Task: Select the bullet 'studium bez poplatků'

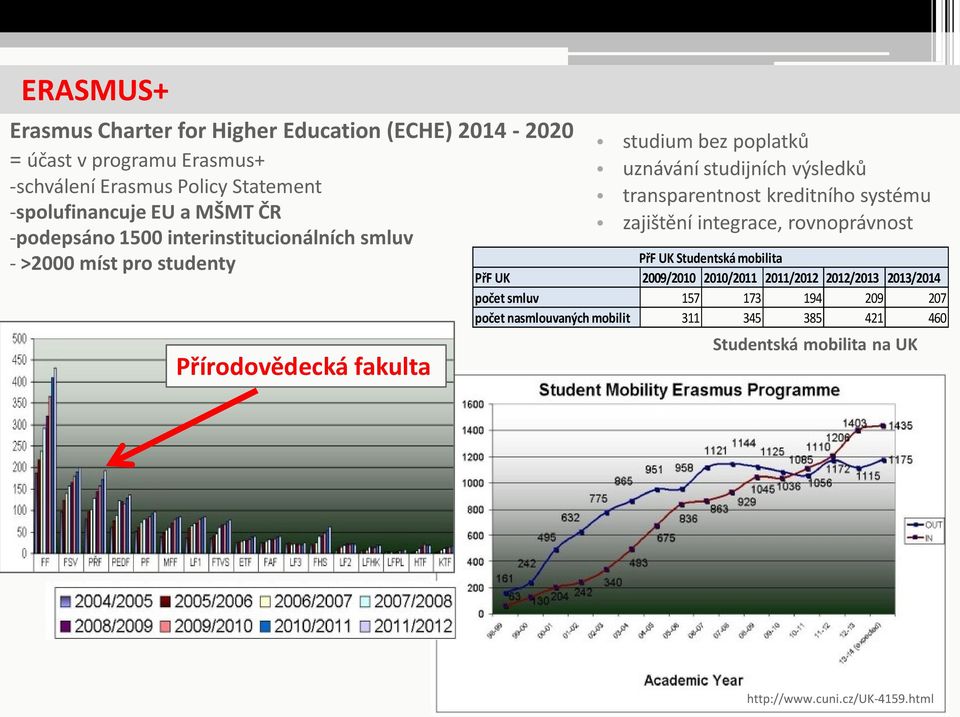Action: [x=715, y=141]
